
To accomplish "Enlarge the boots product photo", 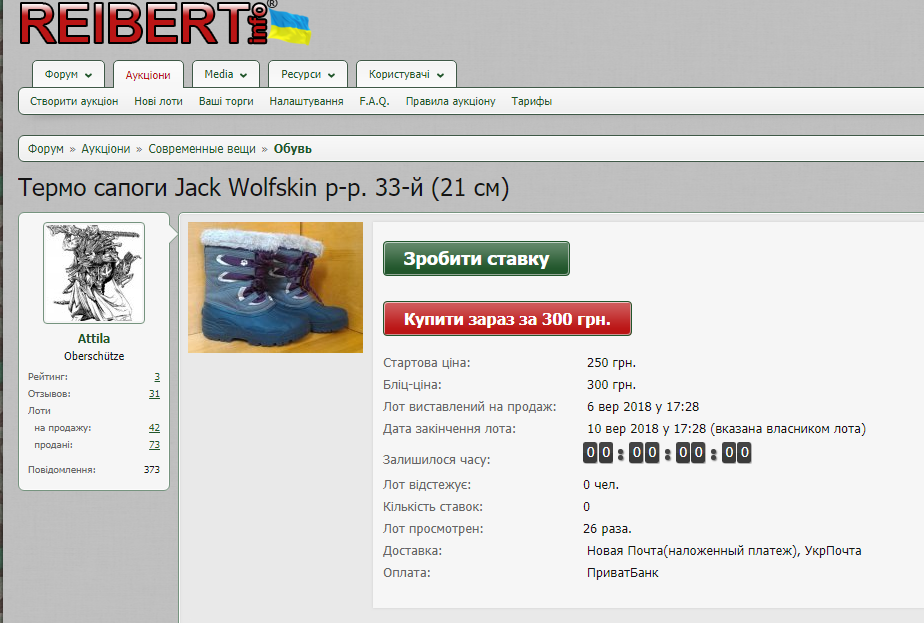I will (x=275, y=288).
